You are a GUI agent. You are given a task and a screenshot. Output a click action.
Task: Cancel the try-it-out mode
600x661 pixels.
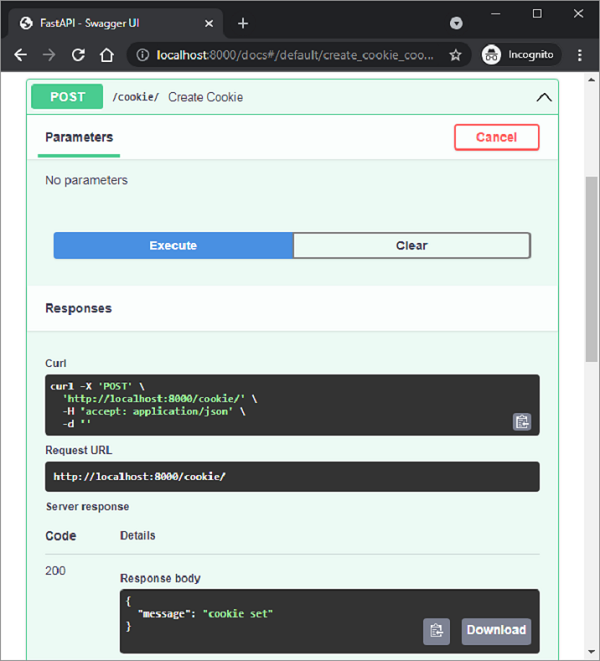click(x=496, y=137)
